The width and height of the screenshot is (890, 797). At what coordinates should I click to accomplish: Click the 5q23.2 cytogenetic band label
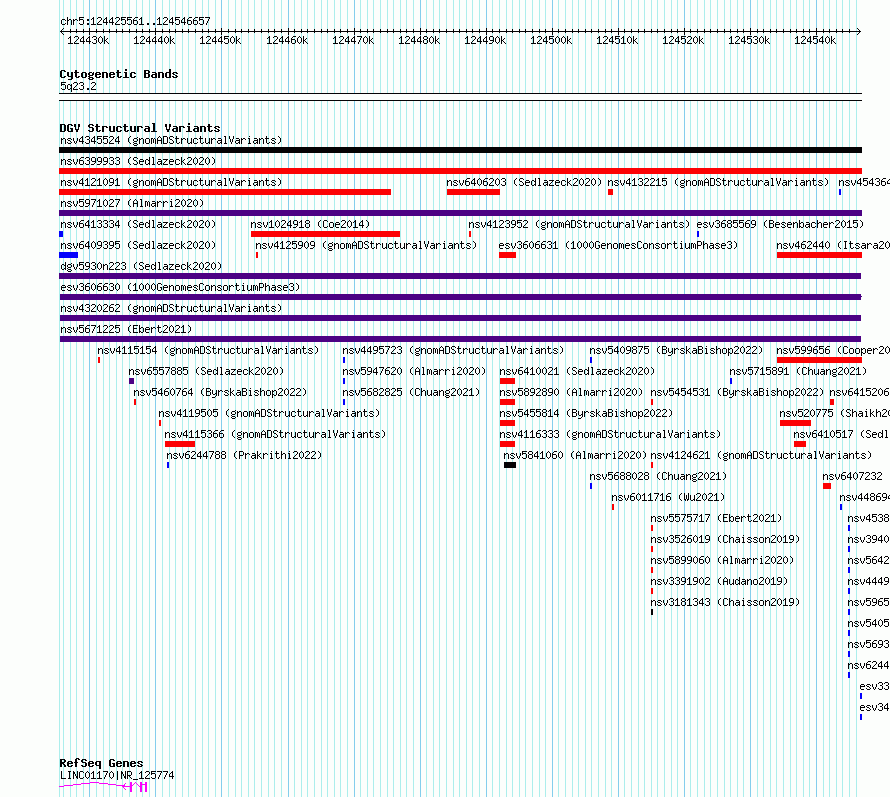[78, 86]
